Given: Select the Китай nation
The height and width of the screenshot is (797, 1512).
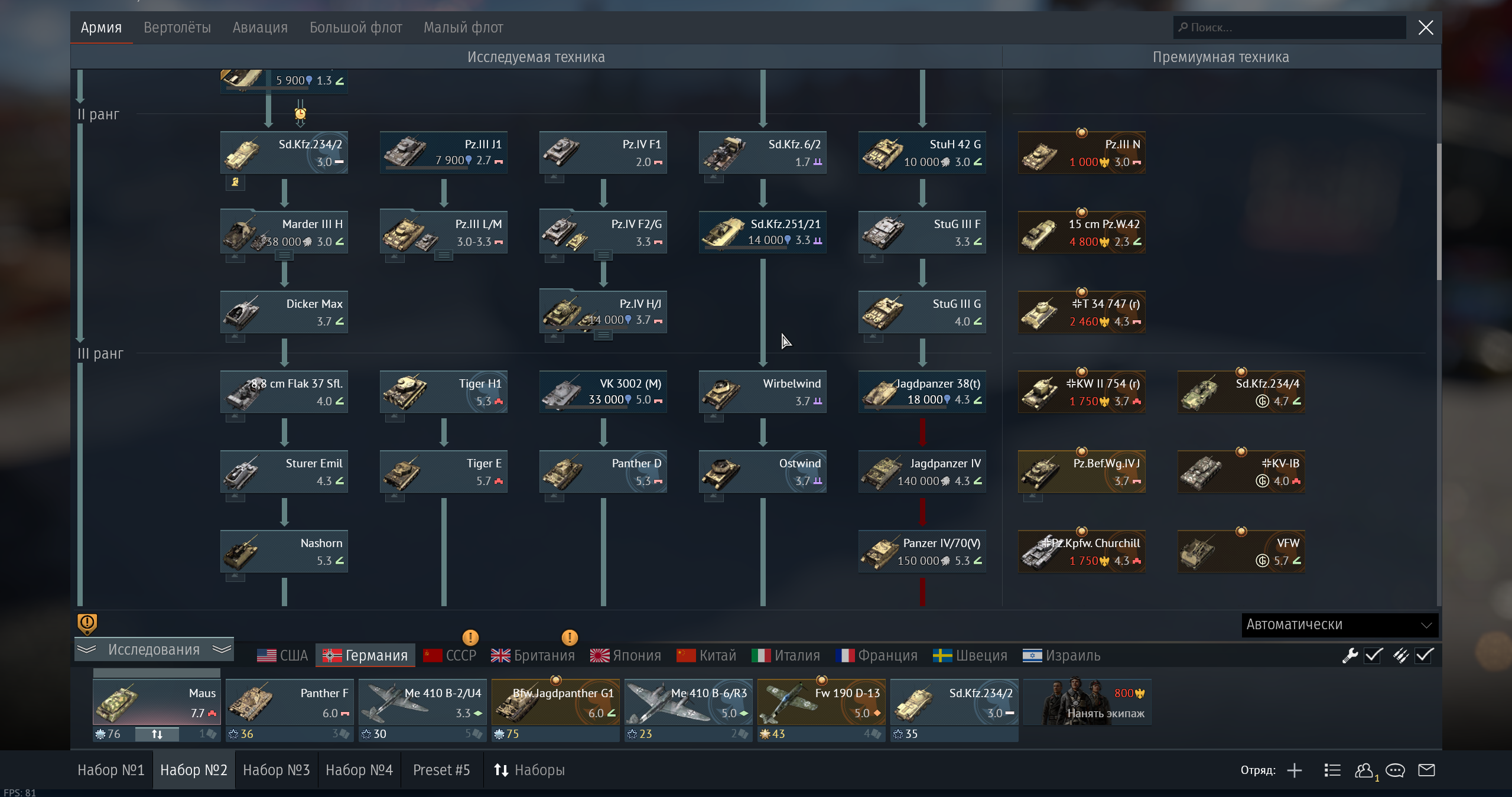Looking at the screenshot, I should (707, 655).
